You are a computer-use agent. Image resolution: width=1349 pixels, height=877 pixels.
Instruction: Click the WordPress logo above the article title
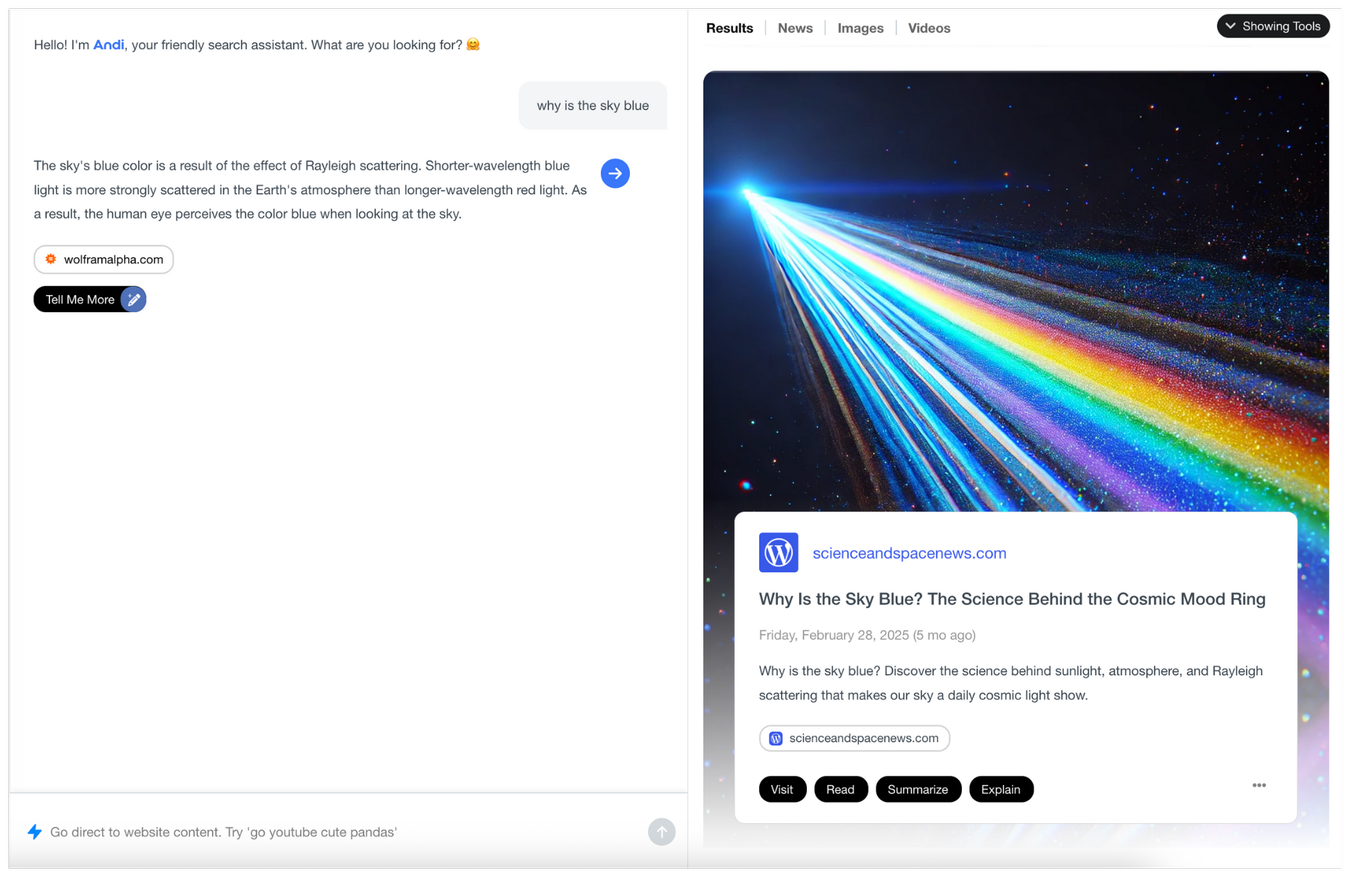coord(778,552)
